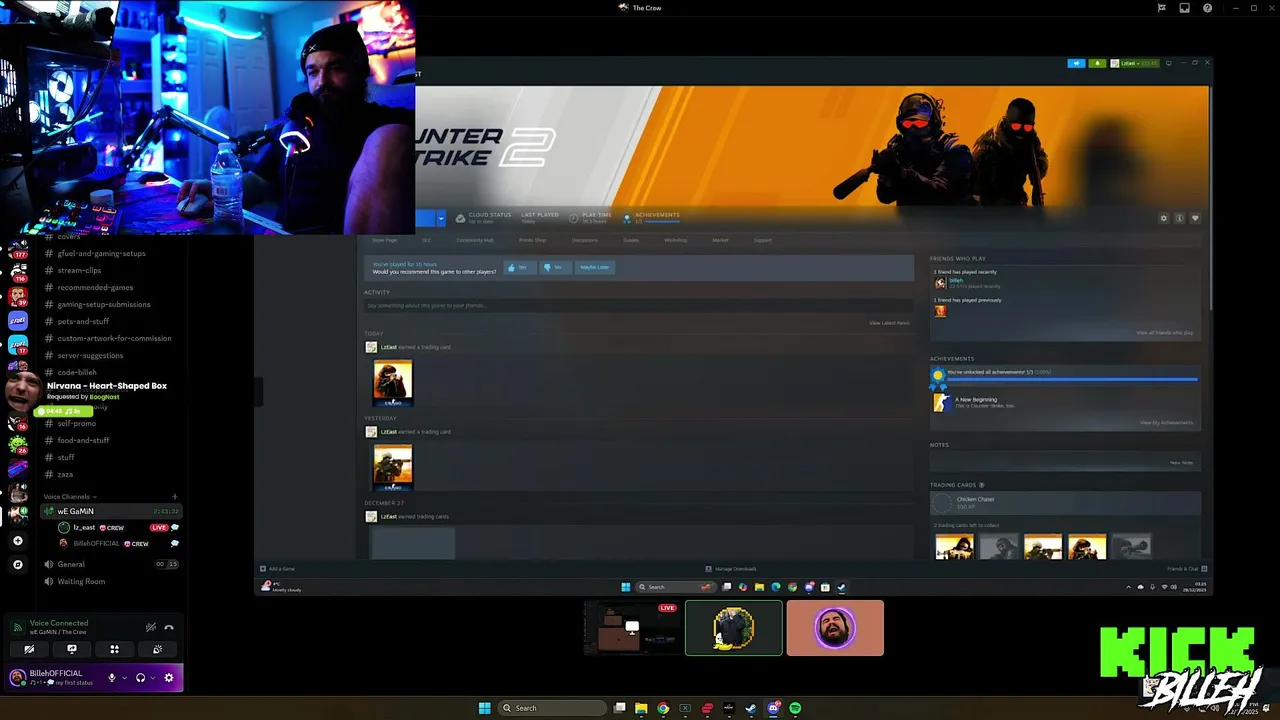Open microphone input options arrow
Image resolution: width=1280 pixels, height=720 pixels.
click(124, 678)
